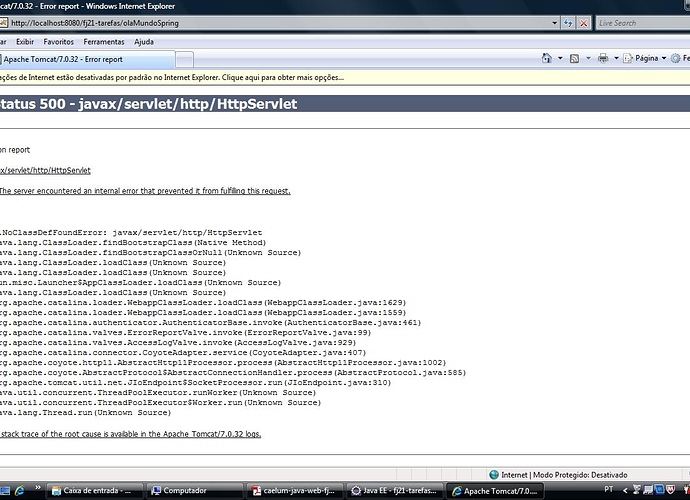Open the Ajuda menu
690x500 pixels.
[144, 42]
